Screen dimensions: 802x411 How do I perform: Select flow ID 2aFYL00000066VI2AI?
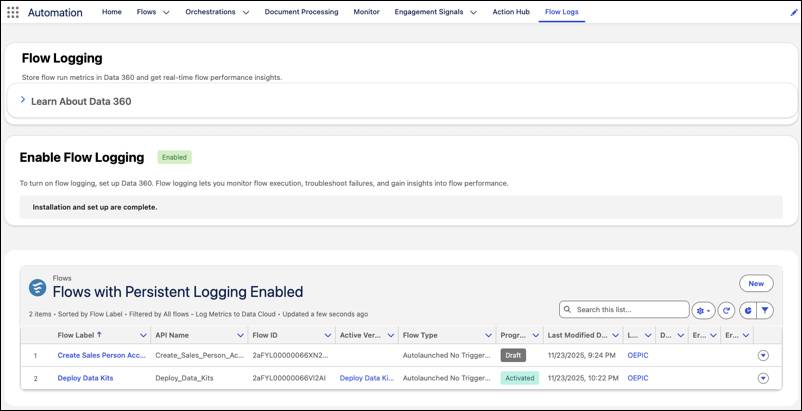(289, 378)
